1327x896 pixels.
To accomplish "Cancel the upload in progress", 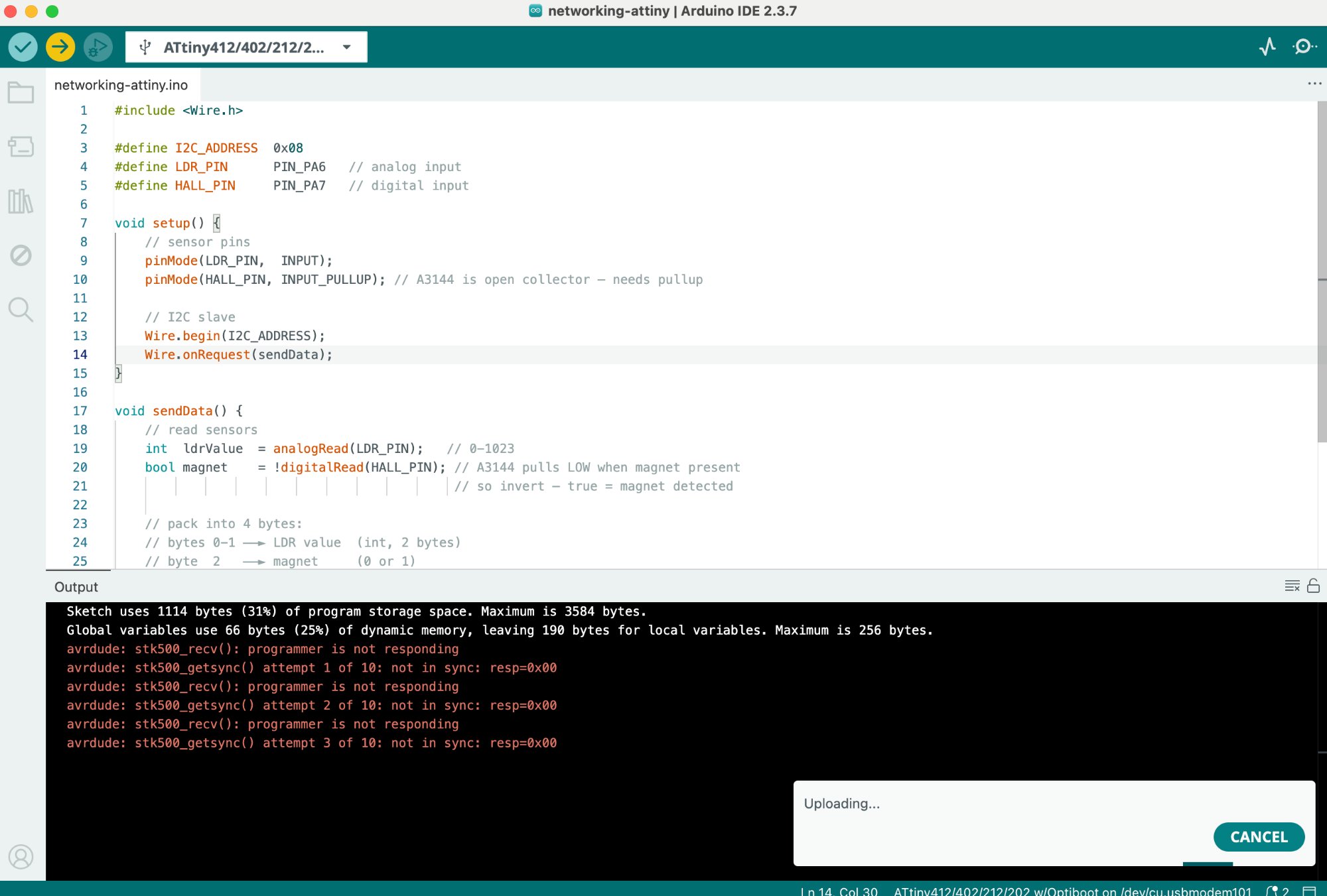I will [1258, 837].
